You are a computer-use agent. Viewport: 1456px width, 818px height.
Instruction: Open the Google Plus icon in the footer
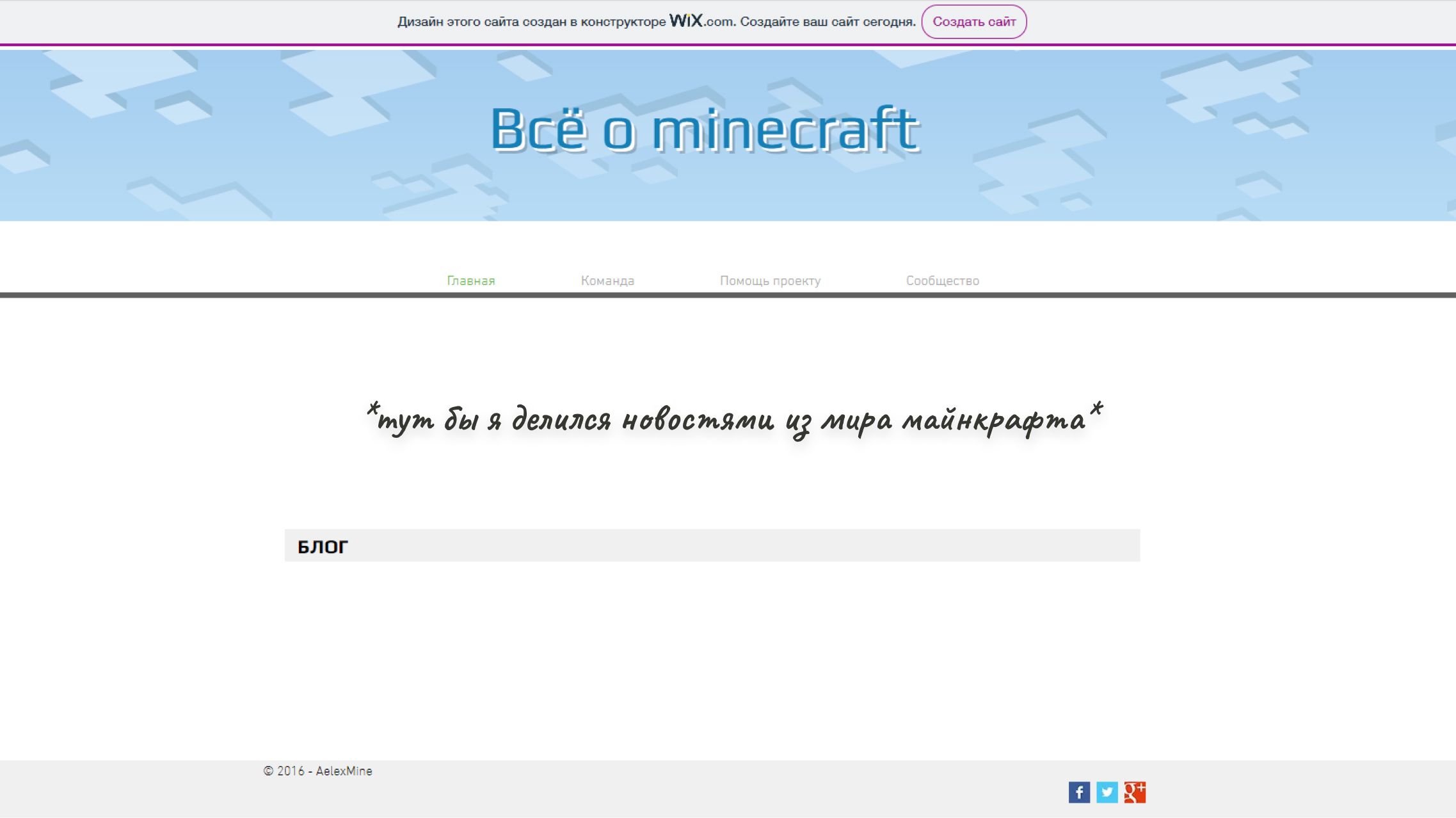coord(1135,792)
